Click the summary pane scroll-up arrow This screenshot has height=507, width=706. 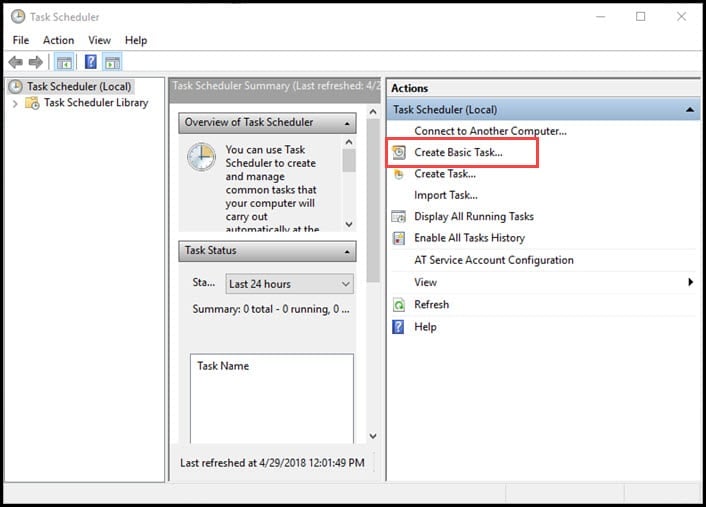[373, 112]
